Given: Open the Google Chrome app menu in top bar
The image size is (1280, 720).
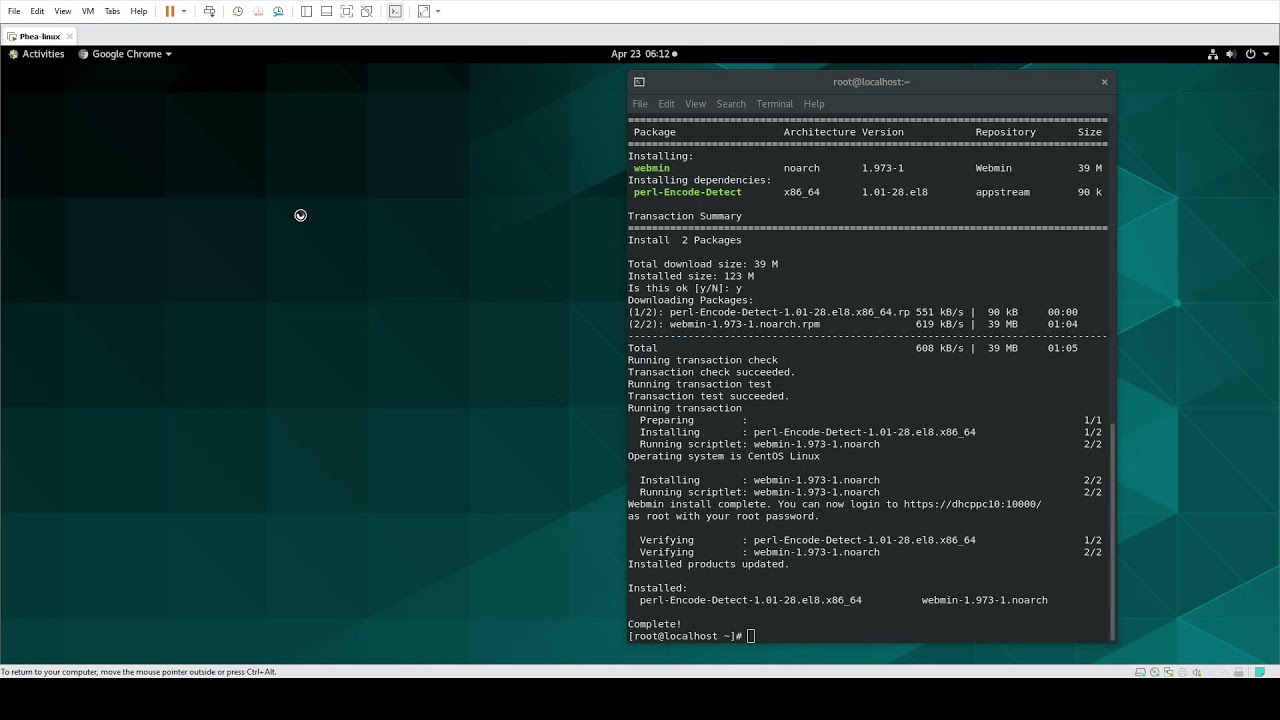Looking at the screenshot, I should click(125, 54).
